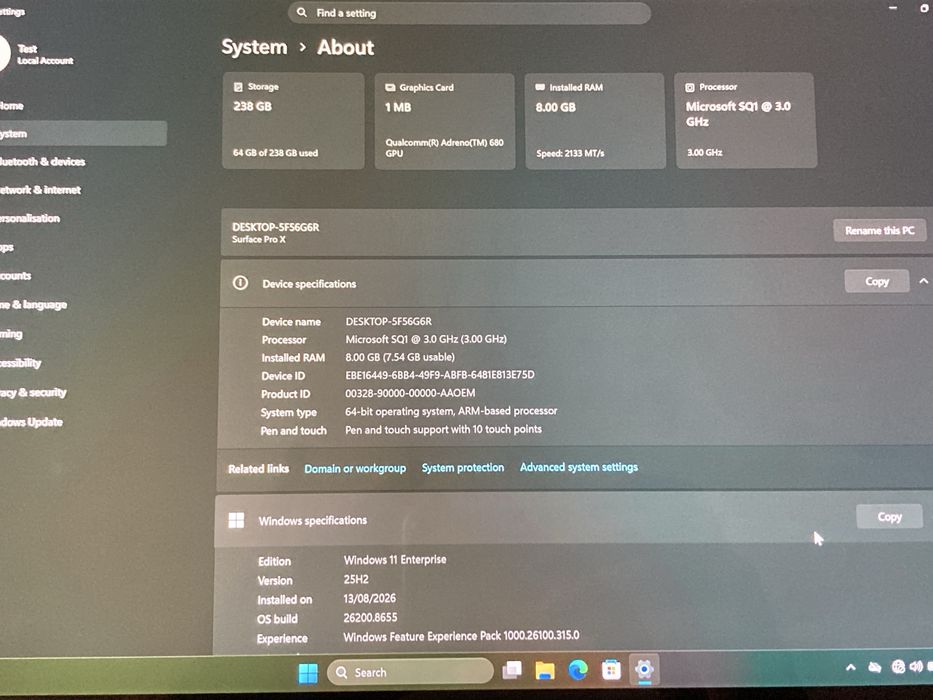The height and width of the screenshot is (700, 933).
Task: Click the volume speaker tray icon
Action: [x=916, y=667]
